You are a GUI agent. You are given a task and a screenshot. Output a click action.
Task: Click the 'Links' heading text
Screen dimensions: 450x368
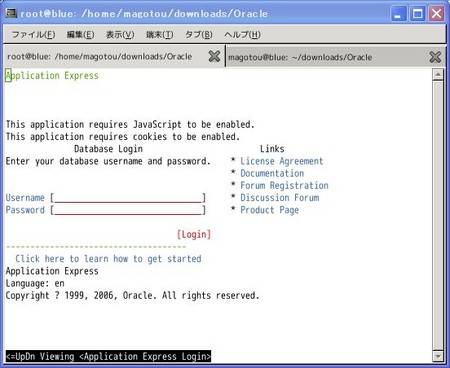coord(272,149)
